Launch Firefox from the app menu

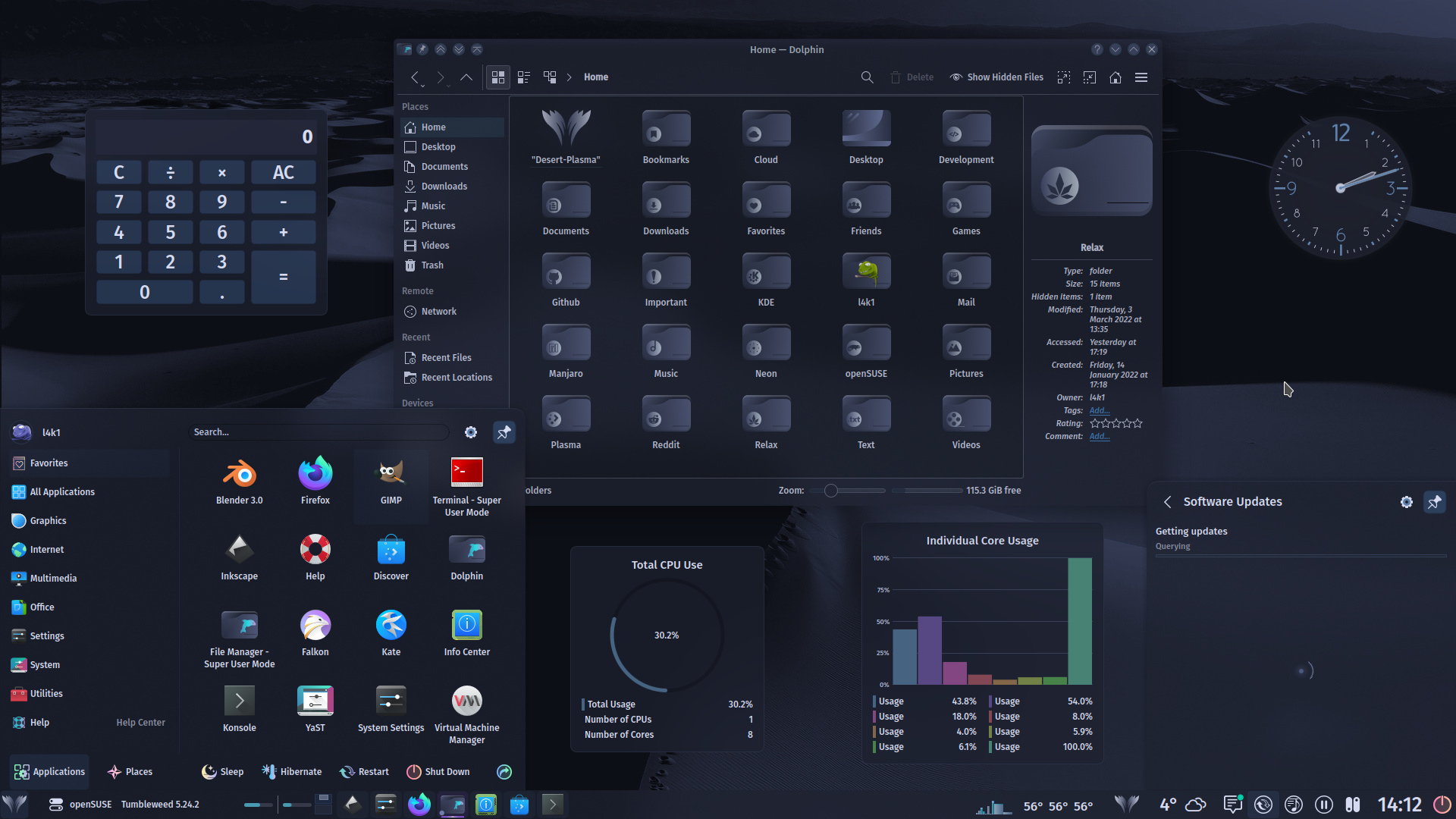(315, 482)
